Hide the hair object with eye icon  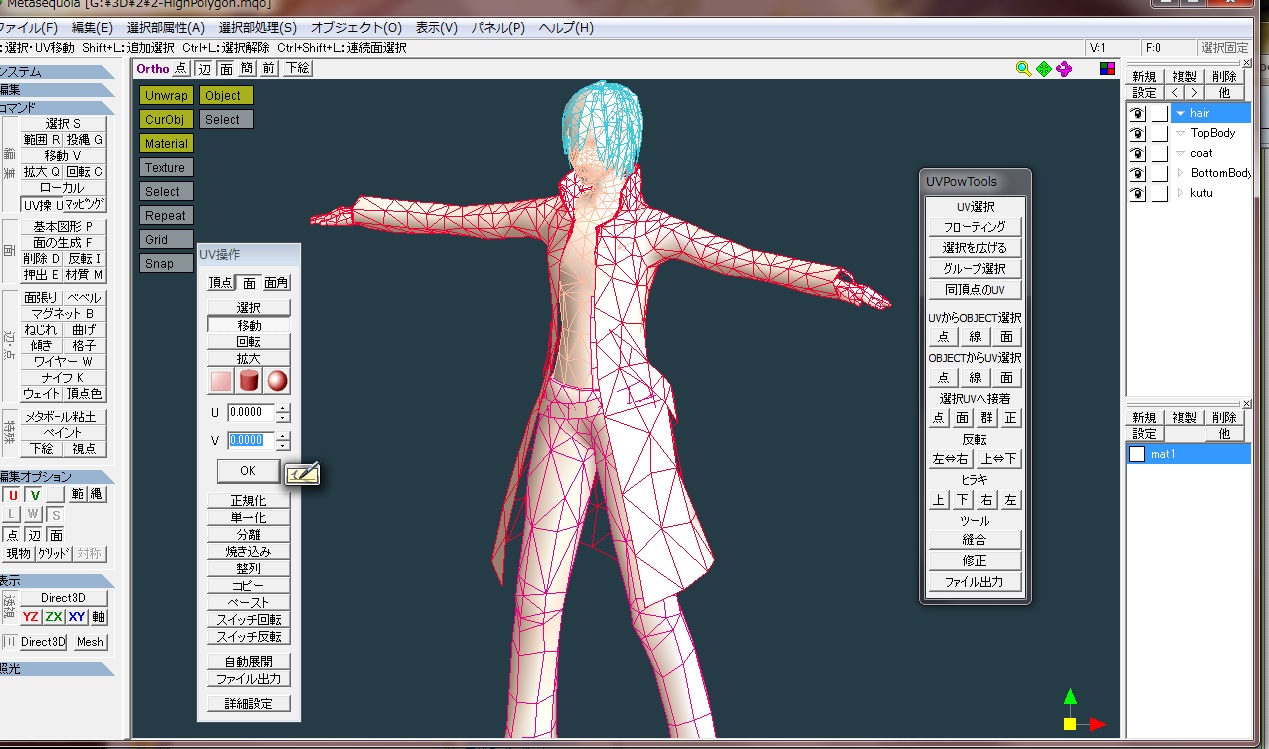[x=1137, y=113]
